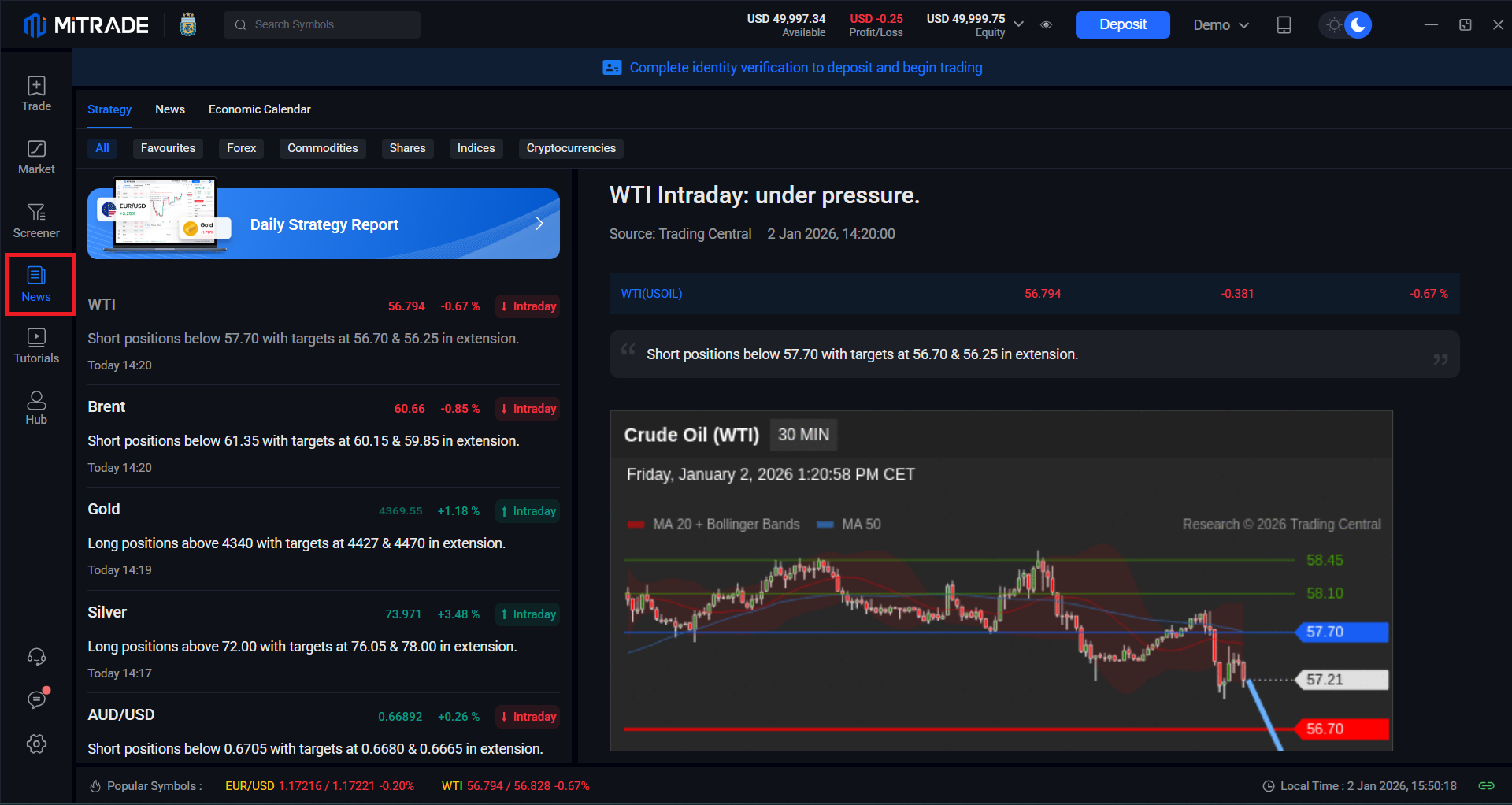Click the Argentina crest badge icon
This screenshot has height=805, width=1512.
(x=187, y=25)
